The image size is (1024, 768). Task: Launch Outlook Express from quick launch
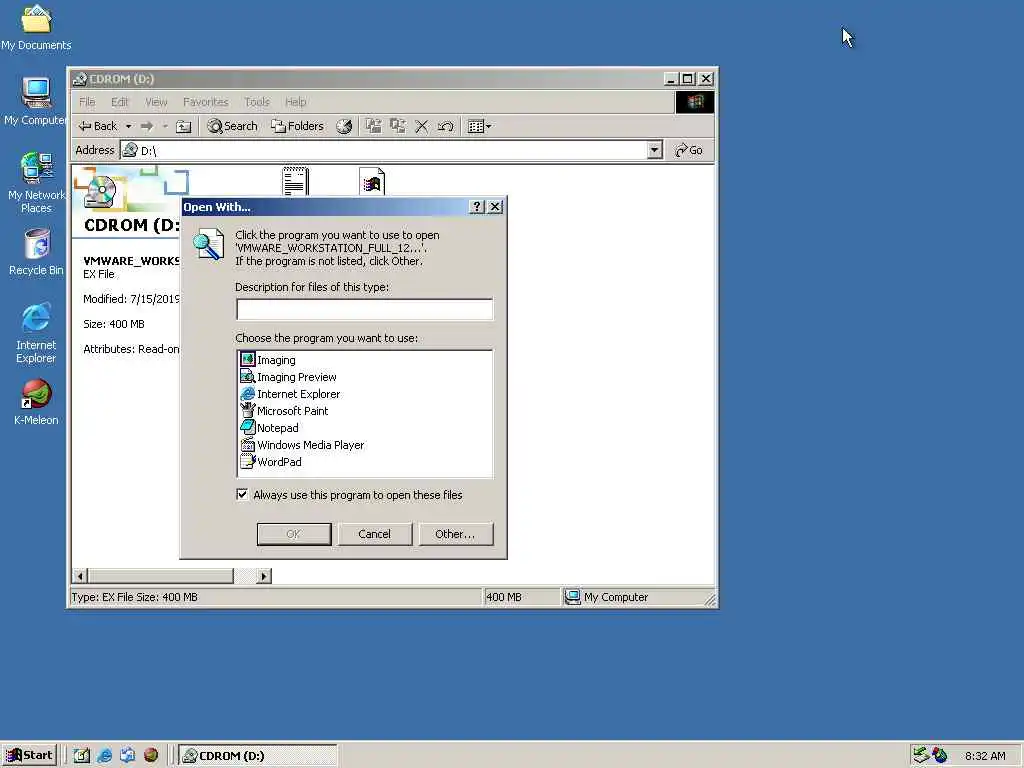coord(127,756)
